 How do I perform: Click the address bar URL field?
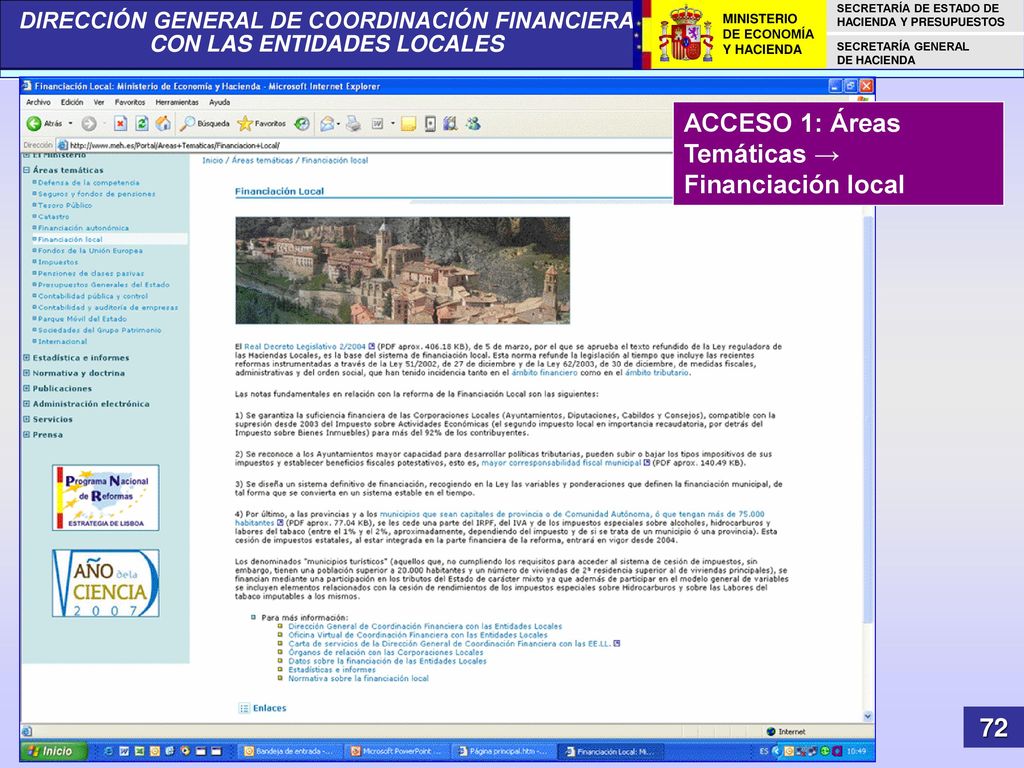coord(366,145)
